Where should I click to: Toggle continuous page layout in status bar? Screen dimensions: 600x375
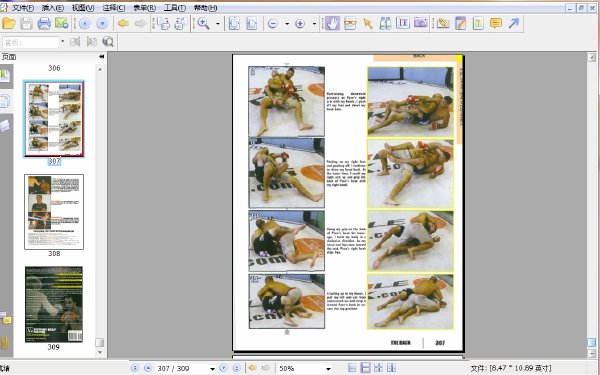point(365,368)
